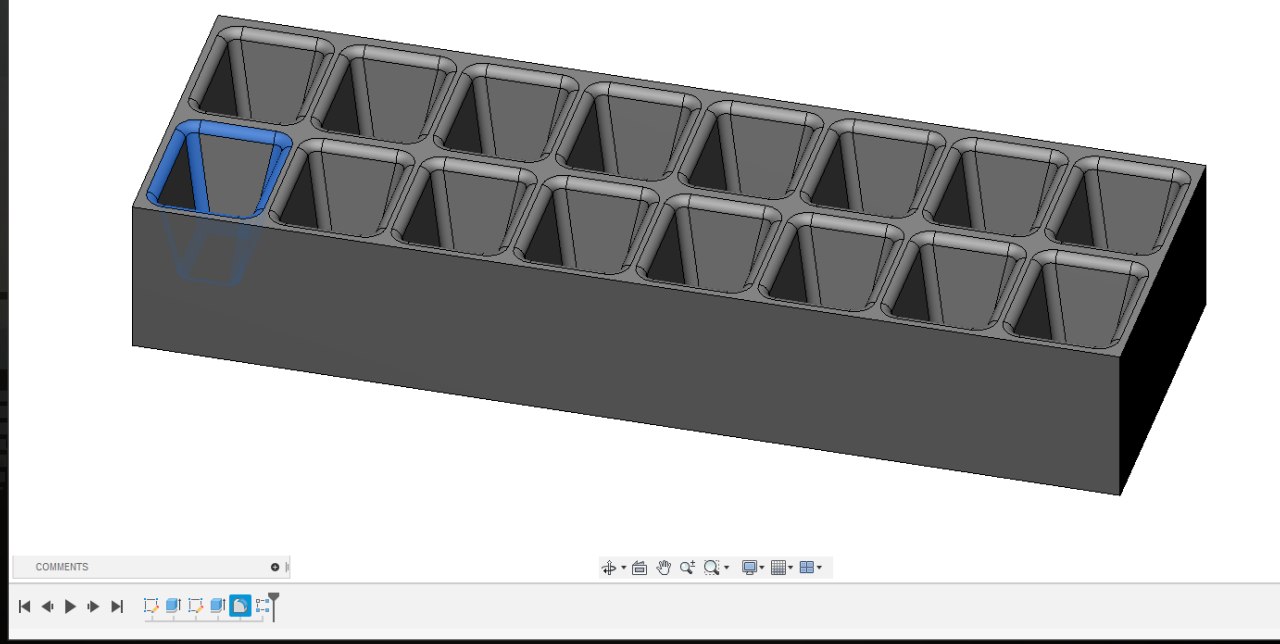Select the rectangular pattern feature in timeline

tap(262, 606)
